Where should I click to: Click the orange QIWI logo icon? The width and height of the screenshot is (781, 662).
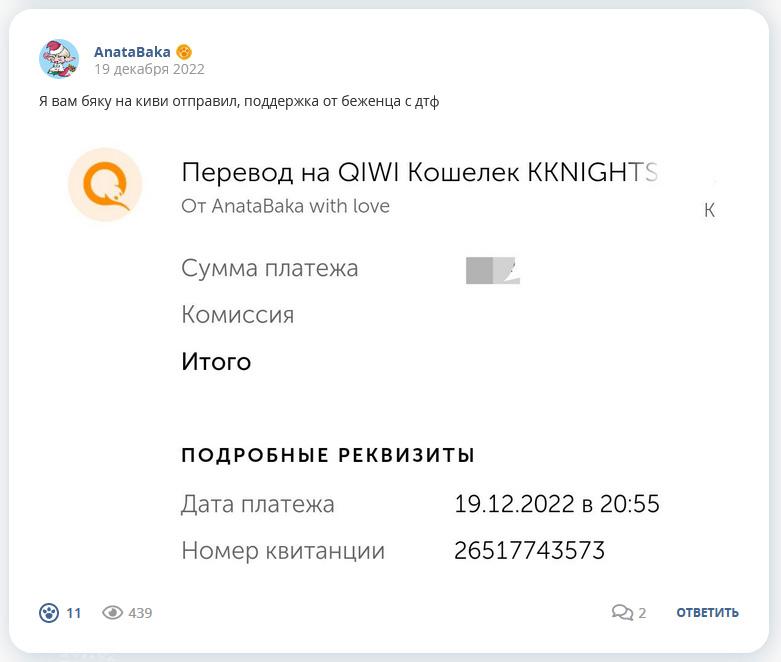105,184
